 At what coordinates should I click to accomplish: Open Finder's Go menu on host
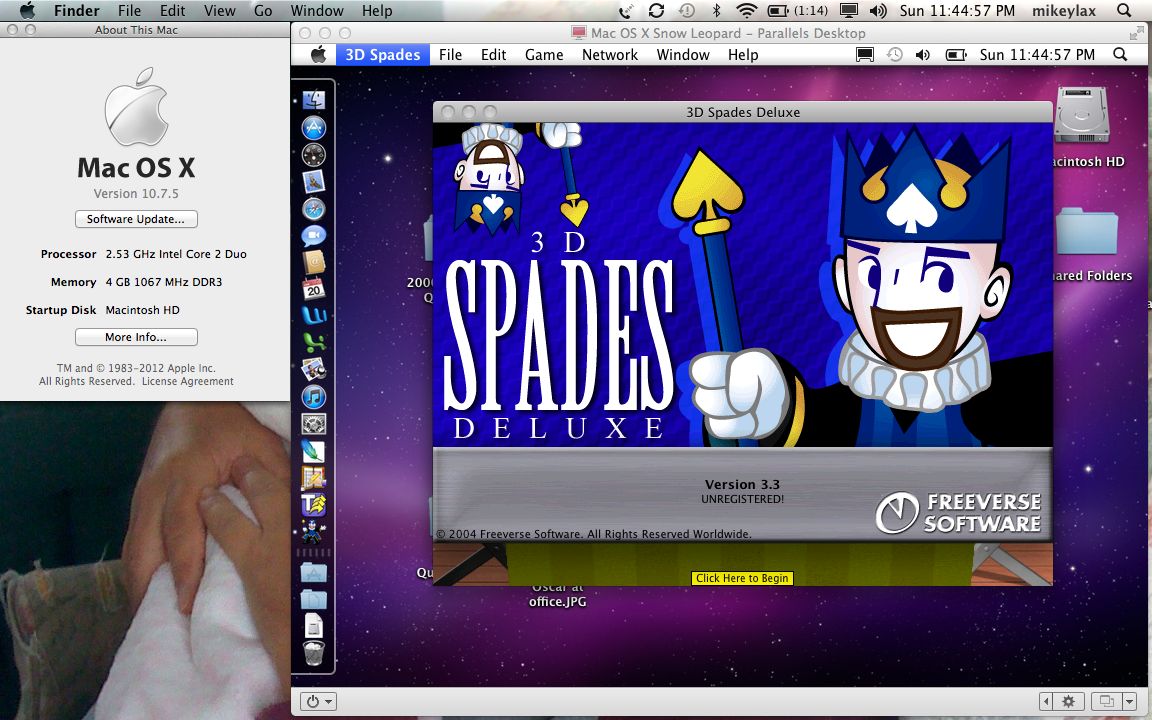(x=263, y=10)
